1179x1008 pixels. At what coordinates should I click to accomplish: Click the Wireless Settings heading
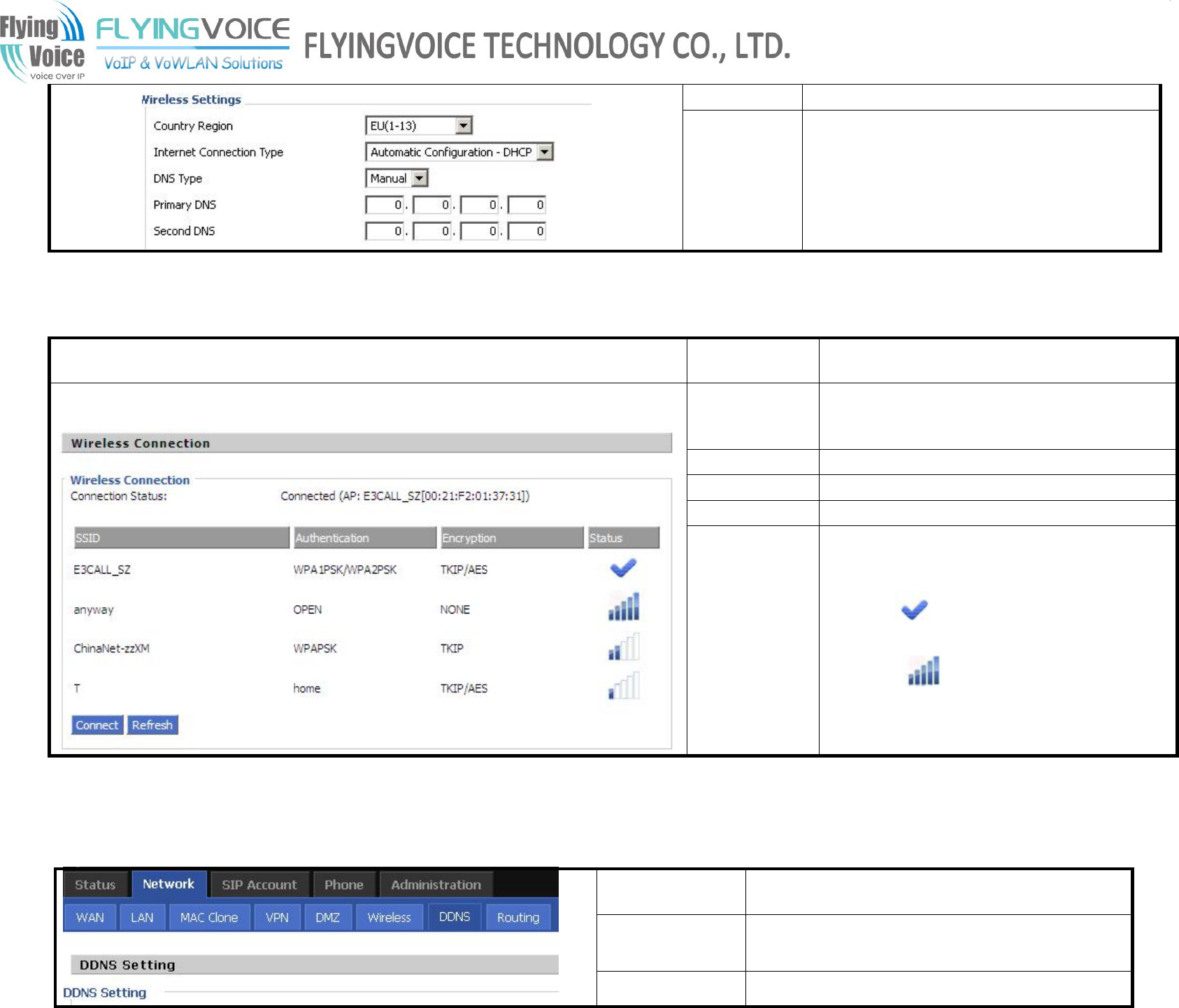tap(192, 99)
